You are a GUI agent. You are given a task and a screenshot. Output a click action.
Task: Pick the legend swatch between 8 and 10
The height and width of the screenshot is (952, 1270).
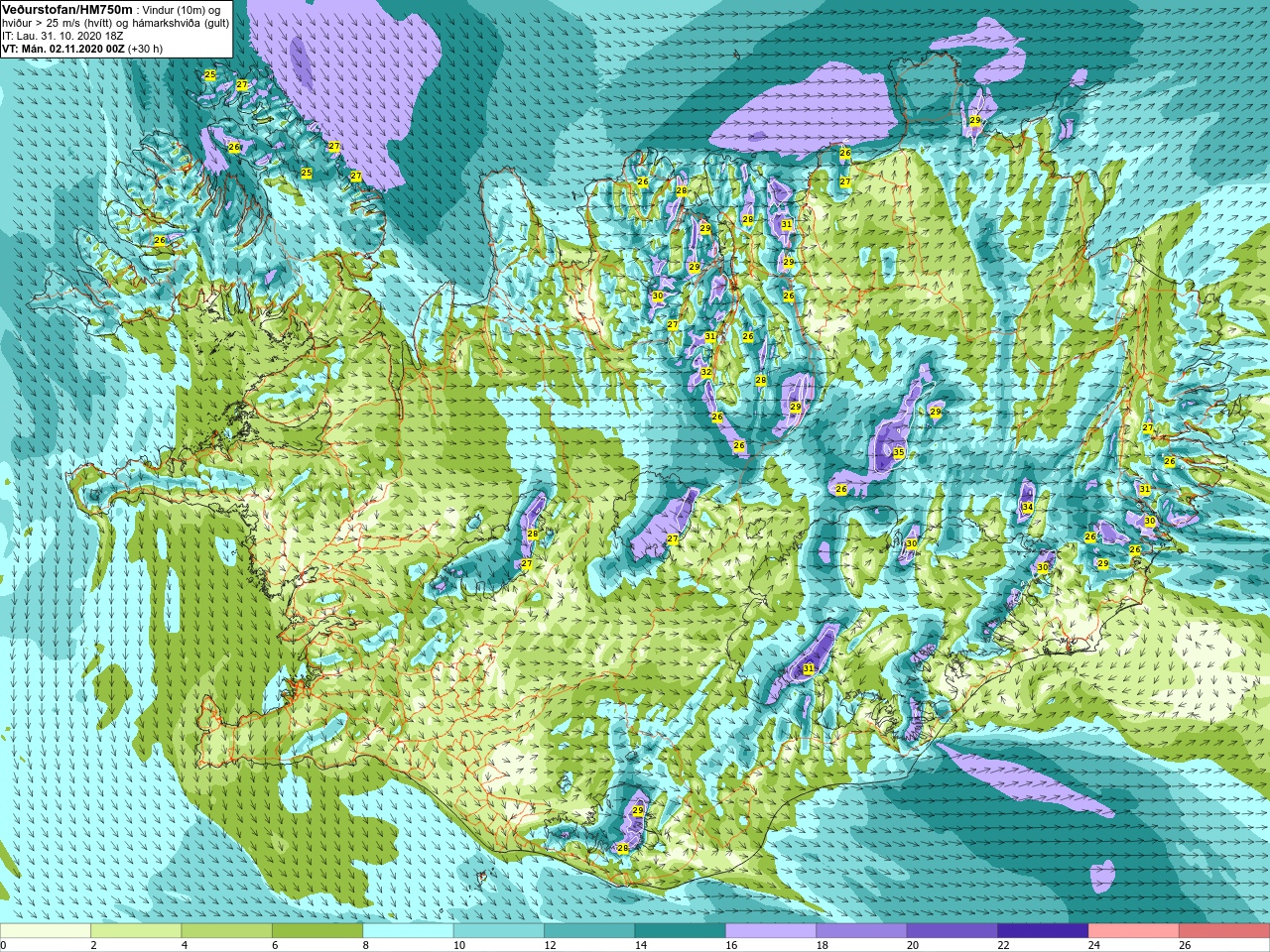coord(409,931)
